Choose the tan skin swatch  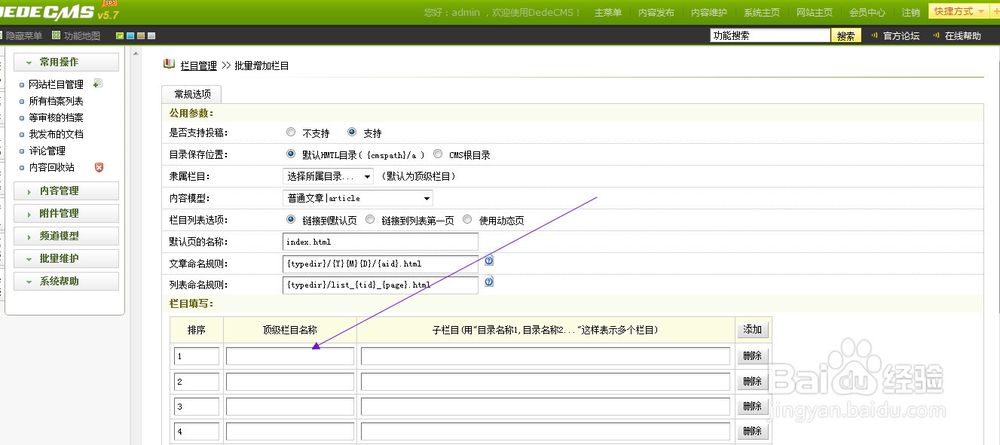click(141, 36)
